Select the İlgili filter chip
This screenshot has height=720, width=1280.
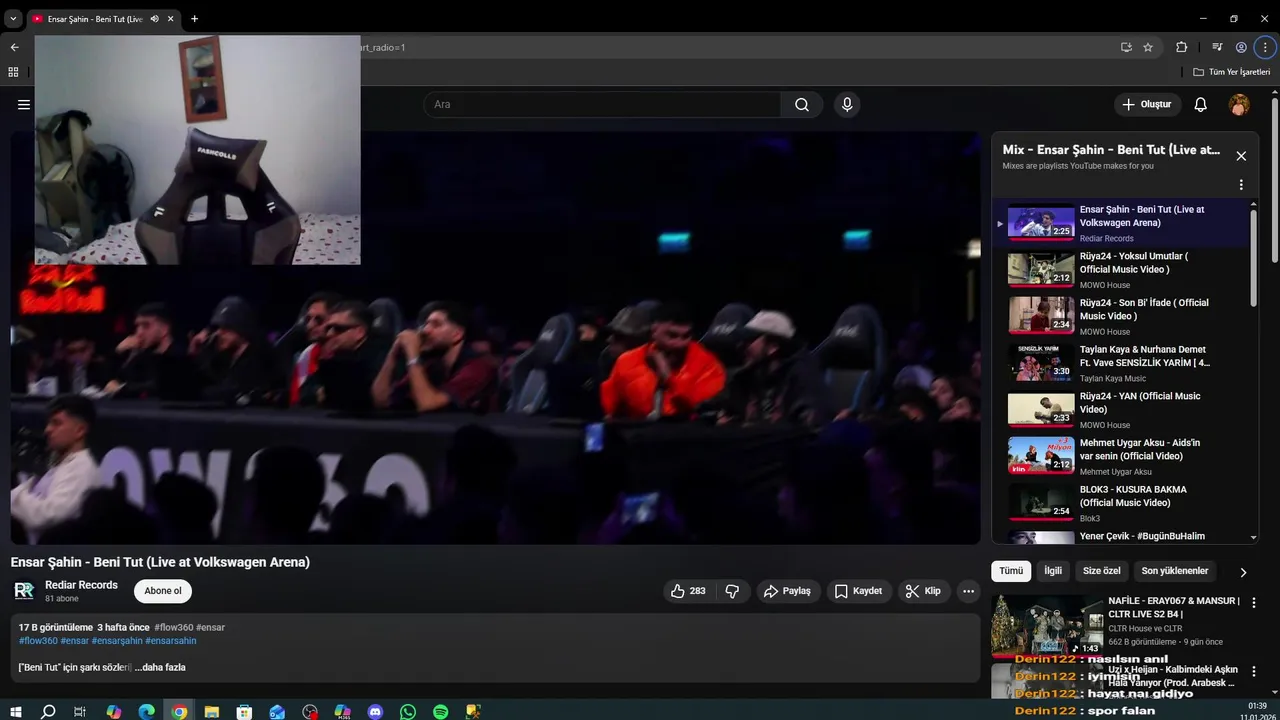(1053, 571)
